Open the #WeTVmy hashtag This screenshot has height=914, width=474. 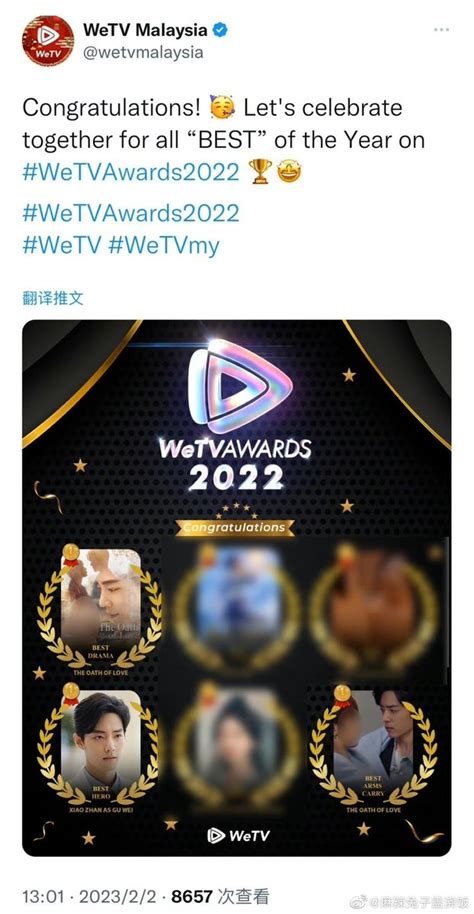pos(164,246)
